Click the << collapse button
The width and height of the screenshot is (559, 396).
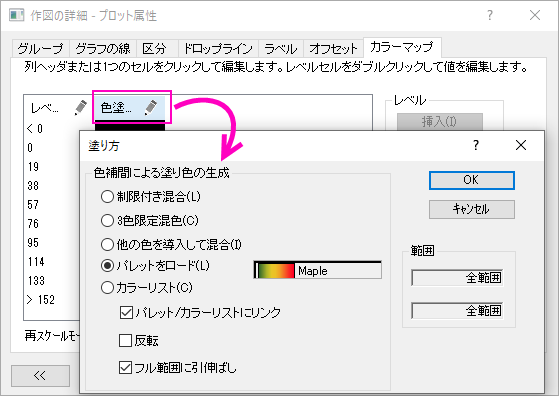[40, 375]
